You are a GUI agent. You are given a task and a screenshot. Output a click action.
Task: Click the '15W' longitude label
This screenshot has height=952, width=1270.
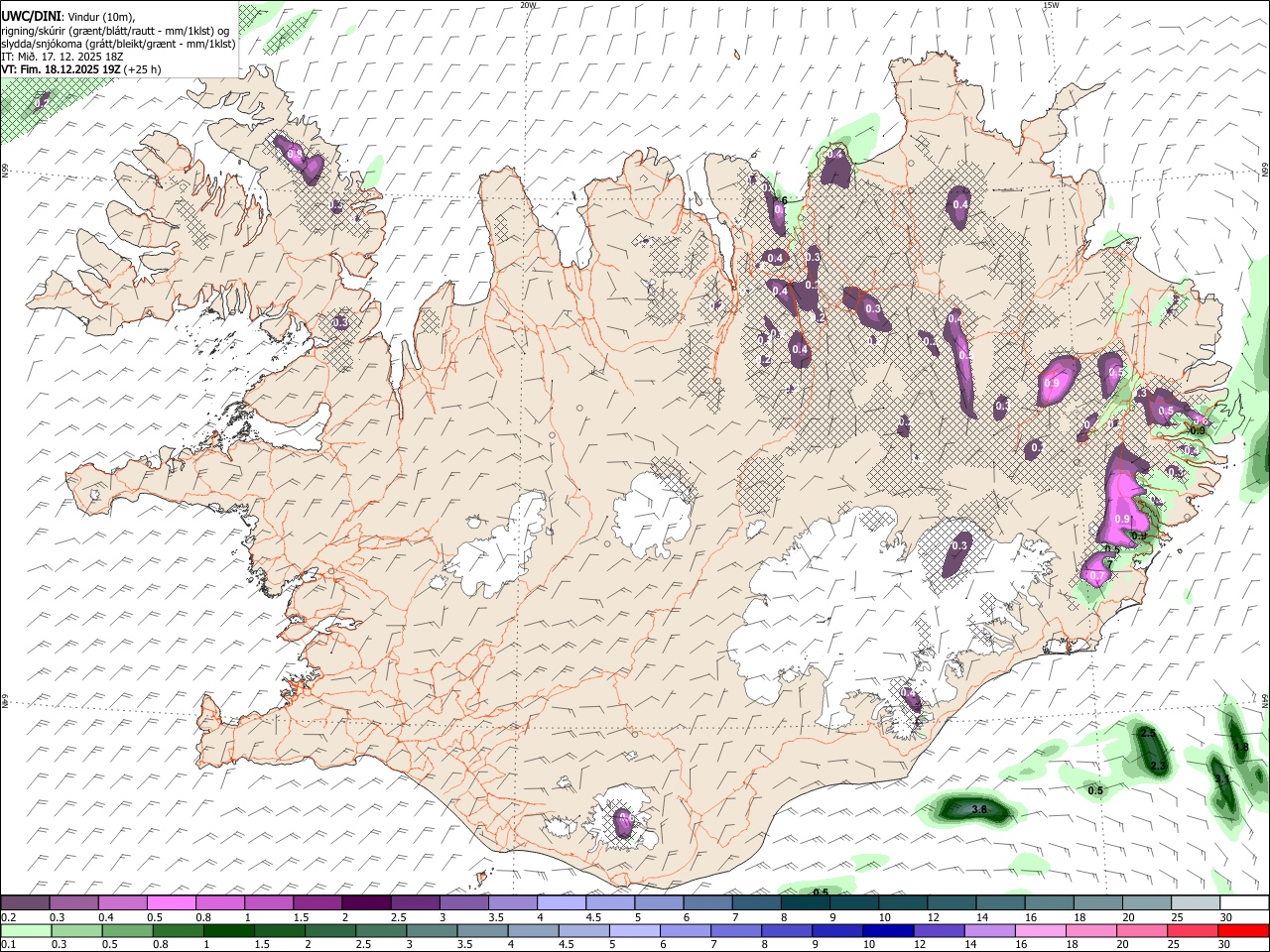click(1051, 5)
